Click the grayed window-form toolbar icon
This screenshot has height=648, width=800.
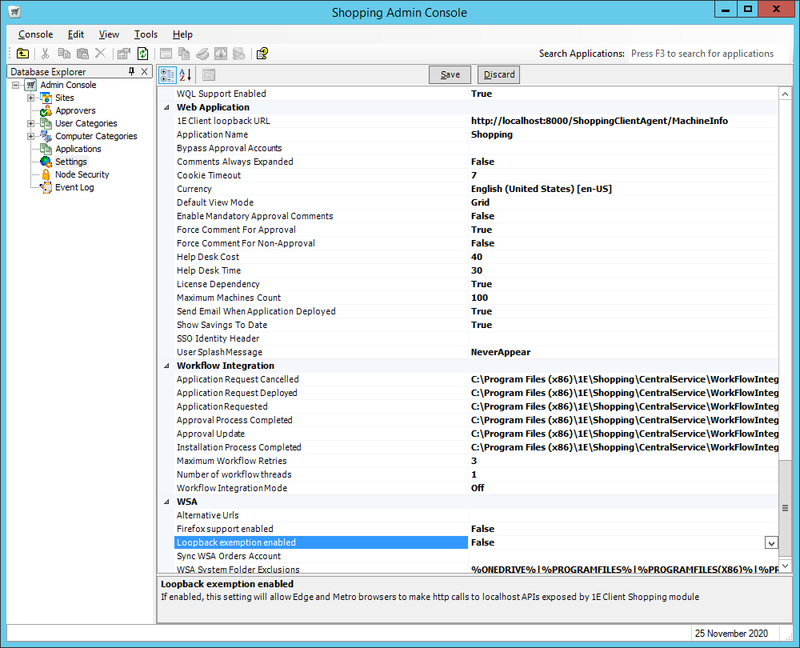click(166, 54)
